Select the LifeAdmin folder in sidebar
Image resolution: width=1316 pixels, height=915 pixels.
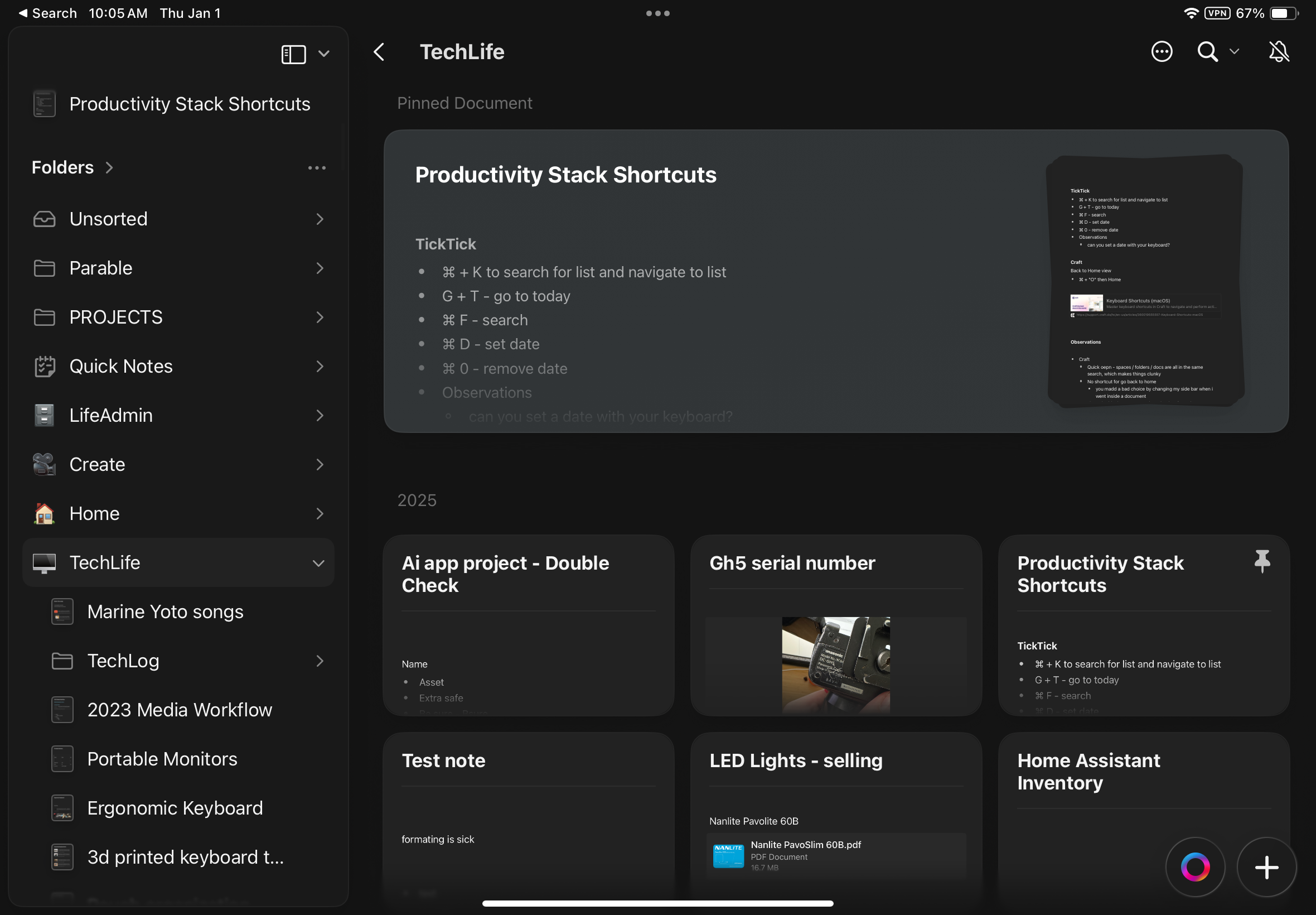(x=111, y=415)
